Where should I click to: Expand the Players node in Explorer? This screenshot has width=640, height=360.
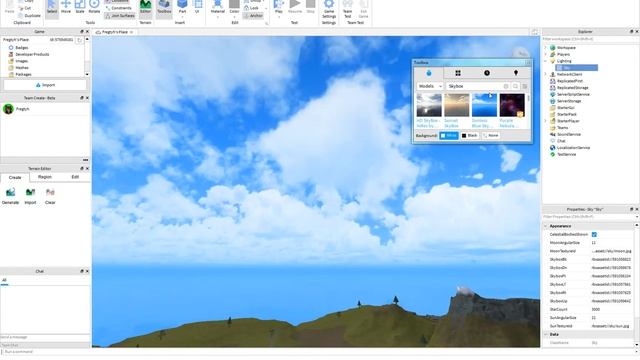coord(546,54)
